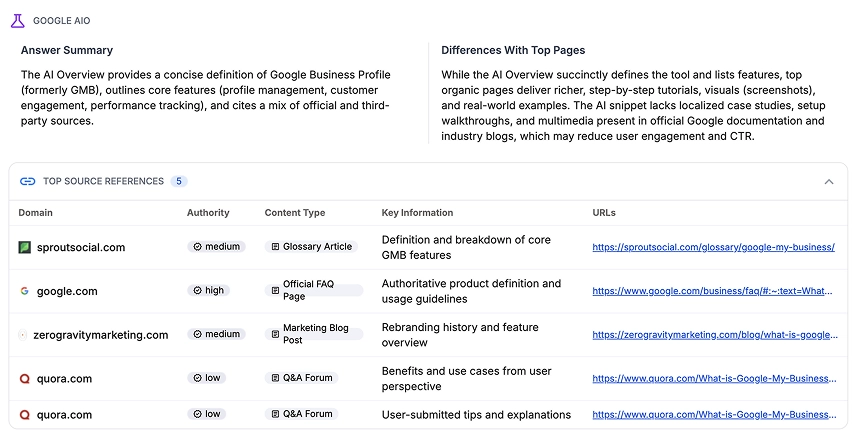This screenshot has width=856, height=440.
Task: Click the Official FAQ Page badge
Action: click(314, 290)
